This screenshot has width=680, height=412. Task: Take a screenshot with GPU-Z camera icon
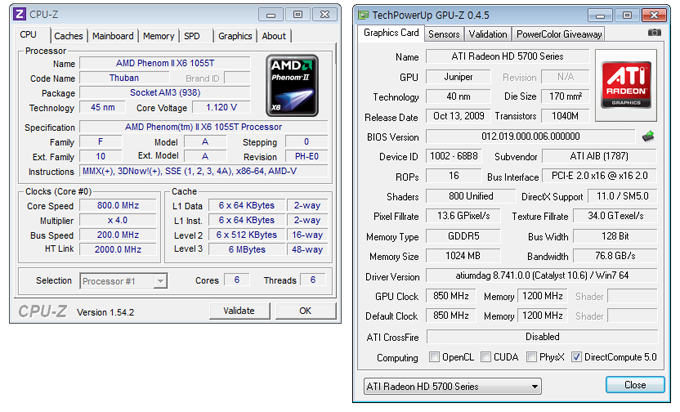[654, 33]
